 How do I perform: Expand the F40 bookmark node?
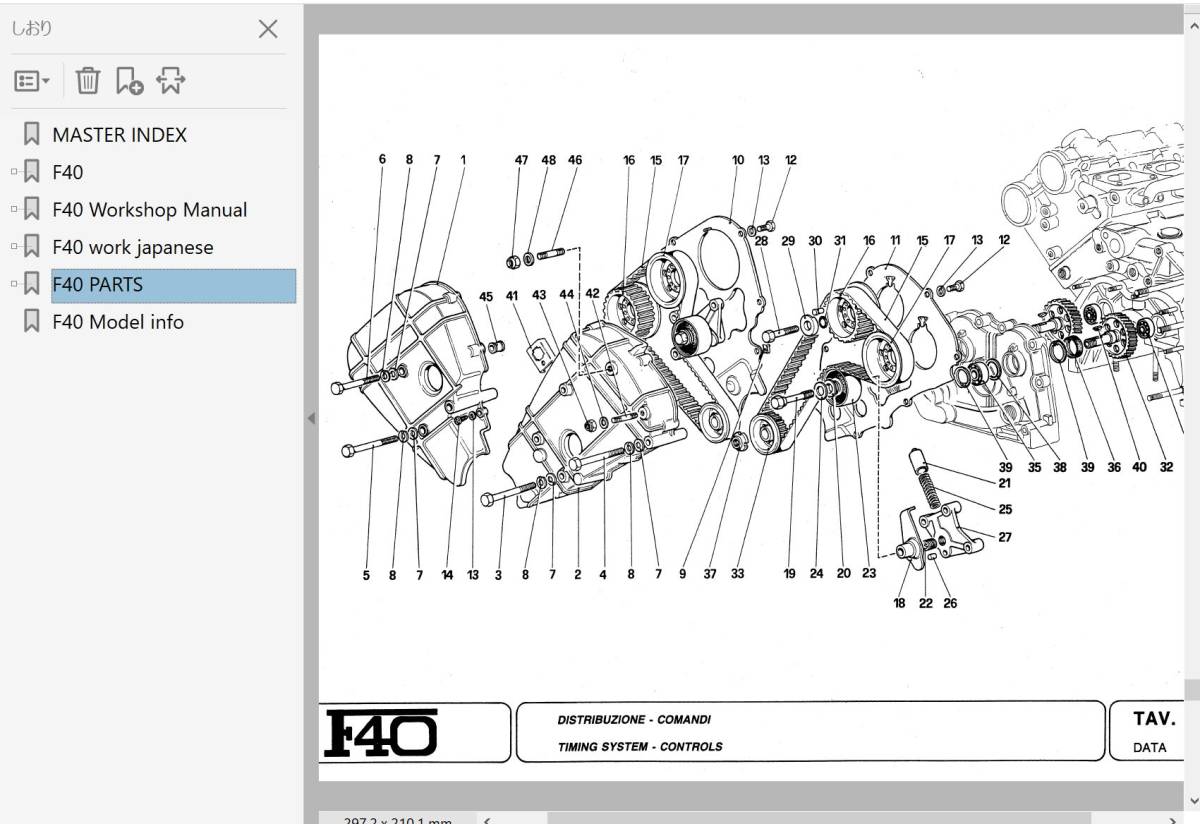(x=14, y=172)
